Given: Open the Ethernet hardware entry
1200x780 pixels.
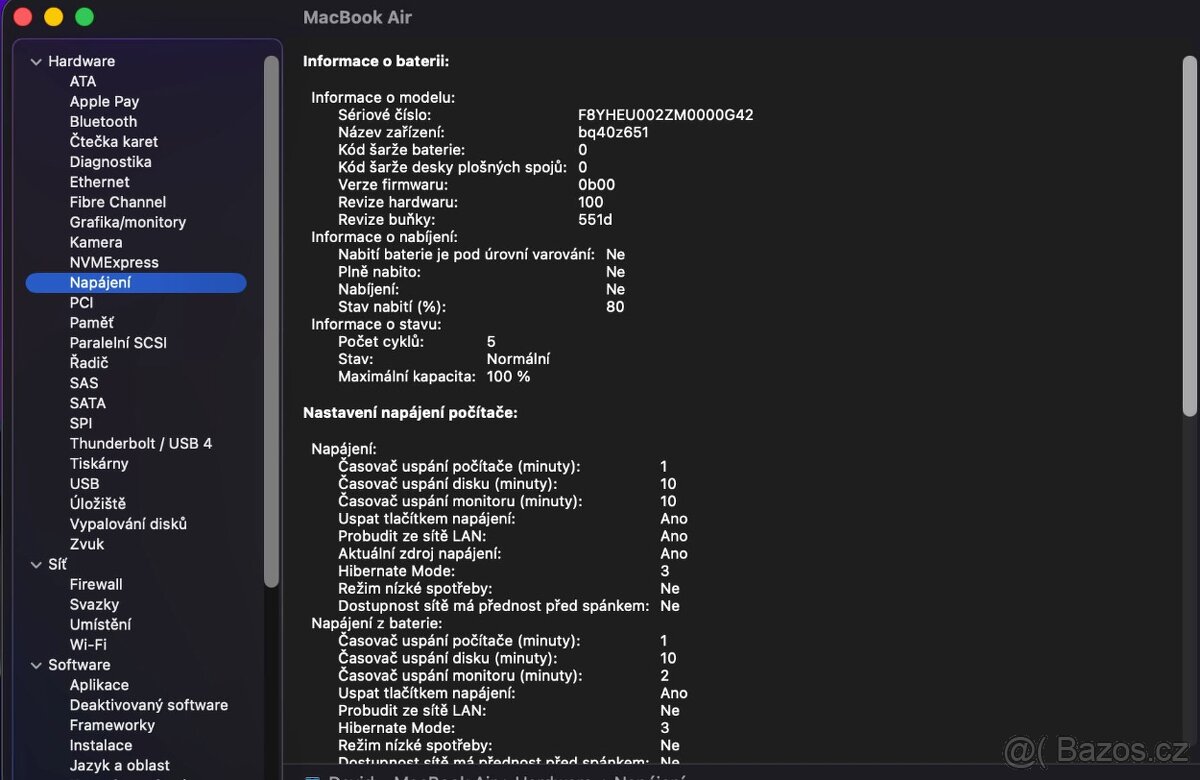Looking at the screenshot, I should pos(99,182).
